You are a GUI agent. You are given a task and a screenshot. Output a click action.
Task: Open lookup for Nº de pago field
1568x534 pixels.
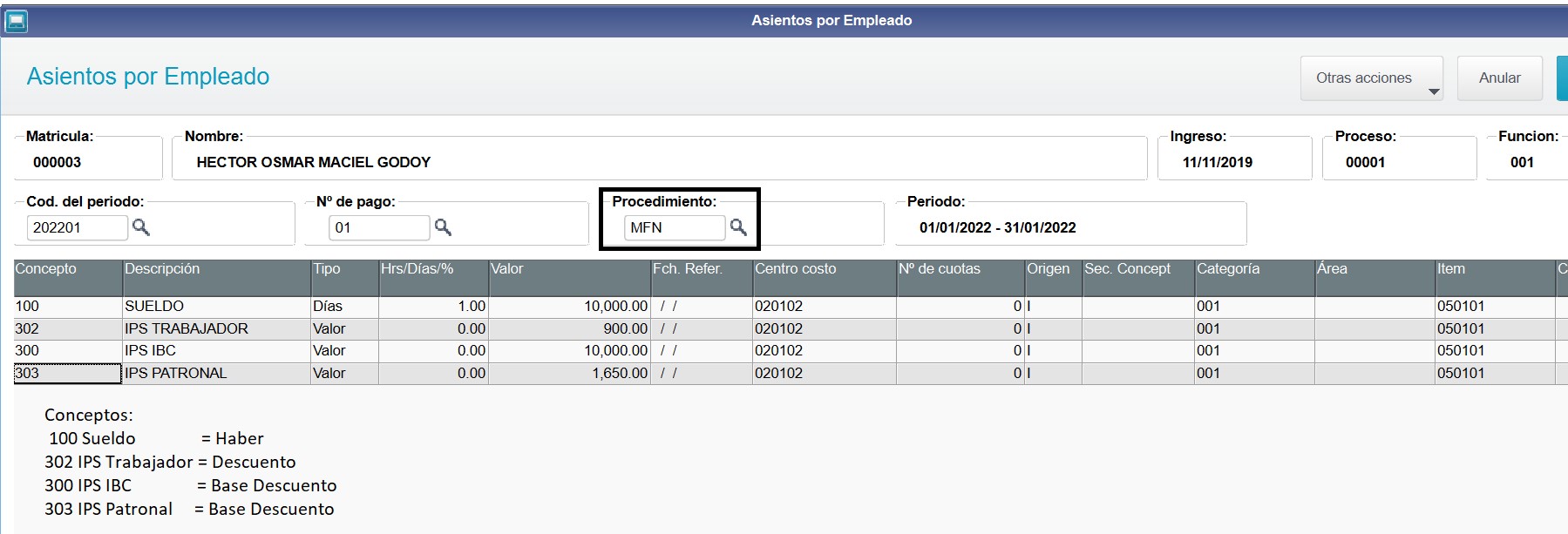(443, 227)
